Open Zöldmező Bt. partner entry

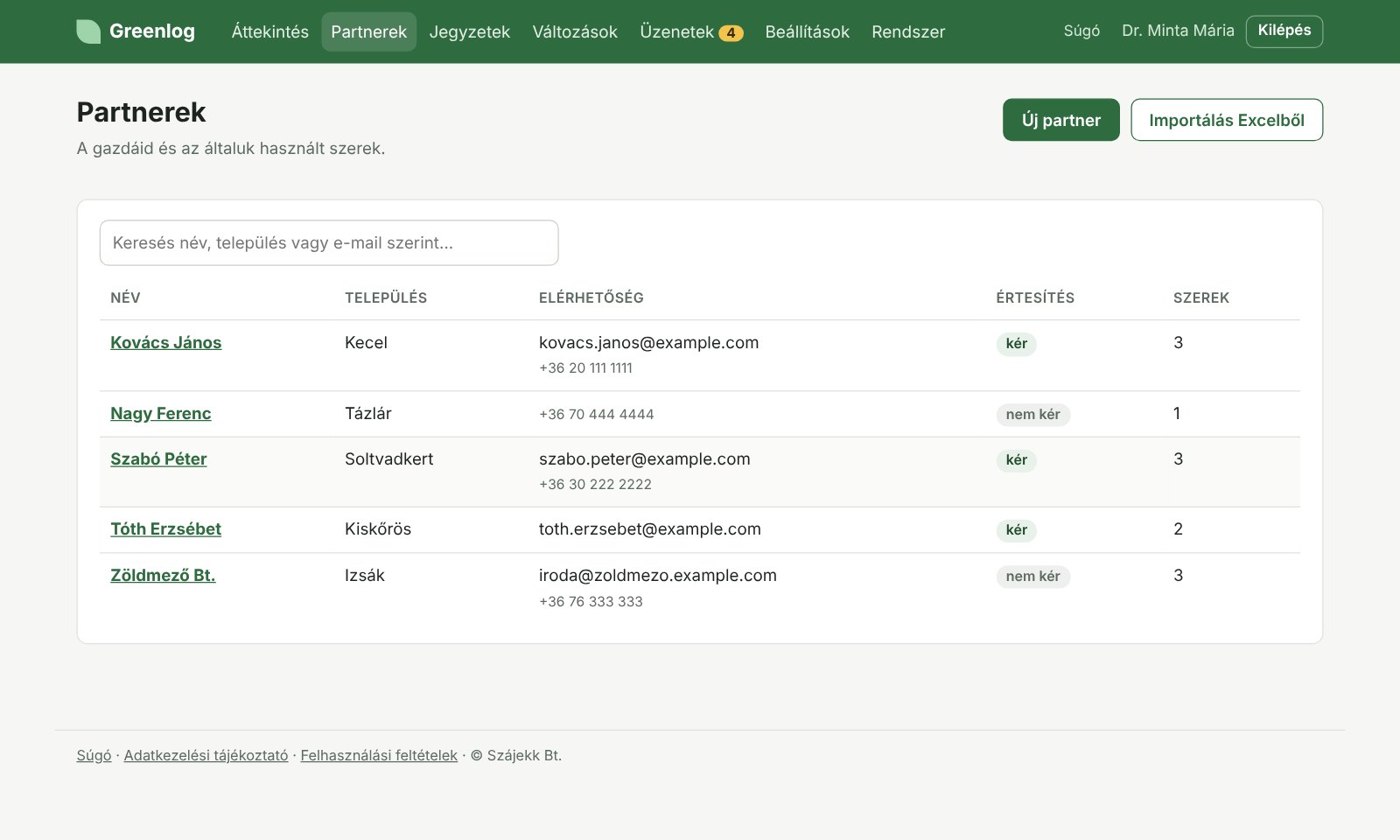tap(163, 575)
